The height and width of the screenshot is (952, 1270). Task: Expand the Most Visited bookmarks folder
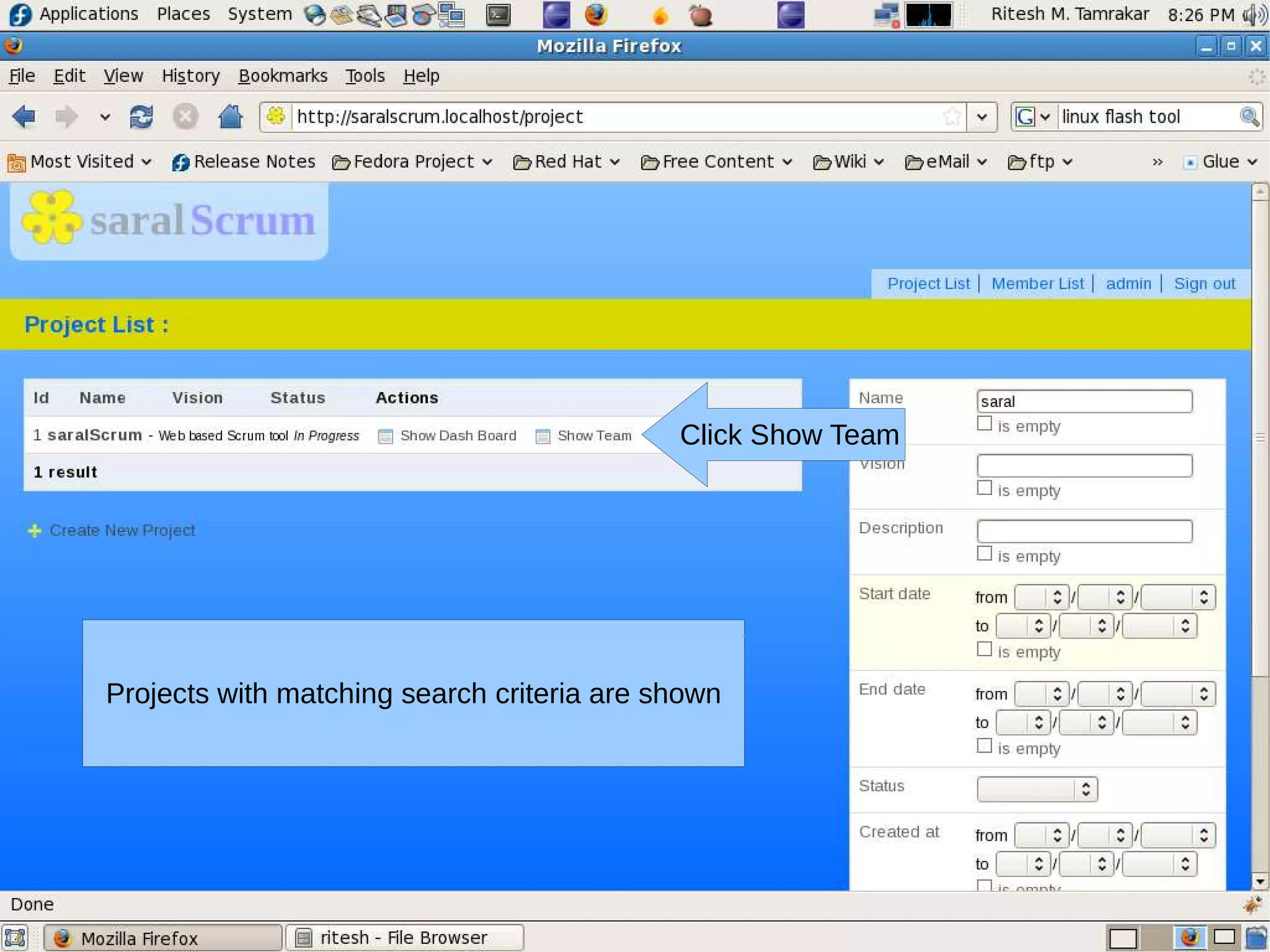tap(80, 162)
